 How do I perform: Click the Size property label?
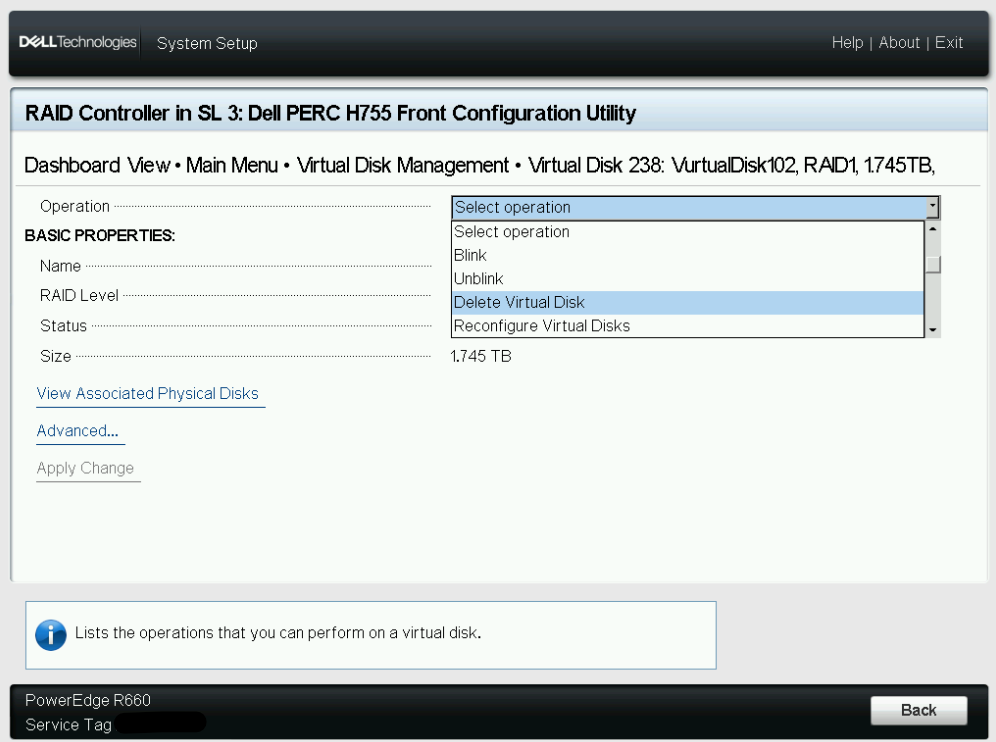56,356
